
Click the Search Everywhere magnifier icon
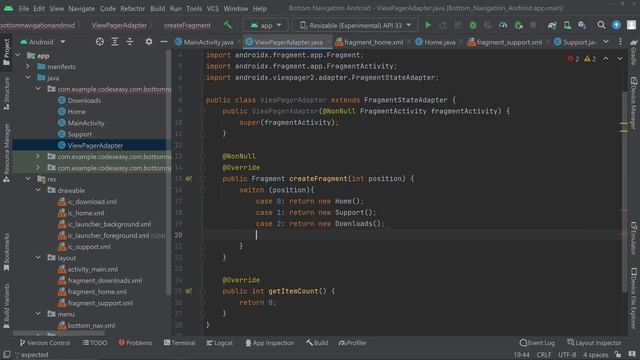point(601,25)
